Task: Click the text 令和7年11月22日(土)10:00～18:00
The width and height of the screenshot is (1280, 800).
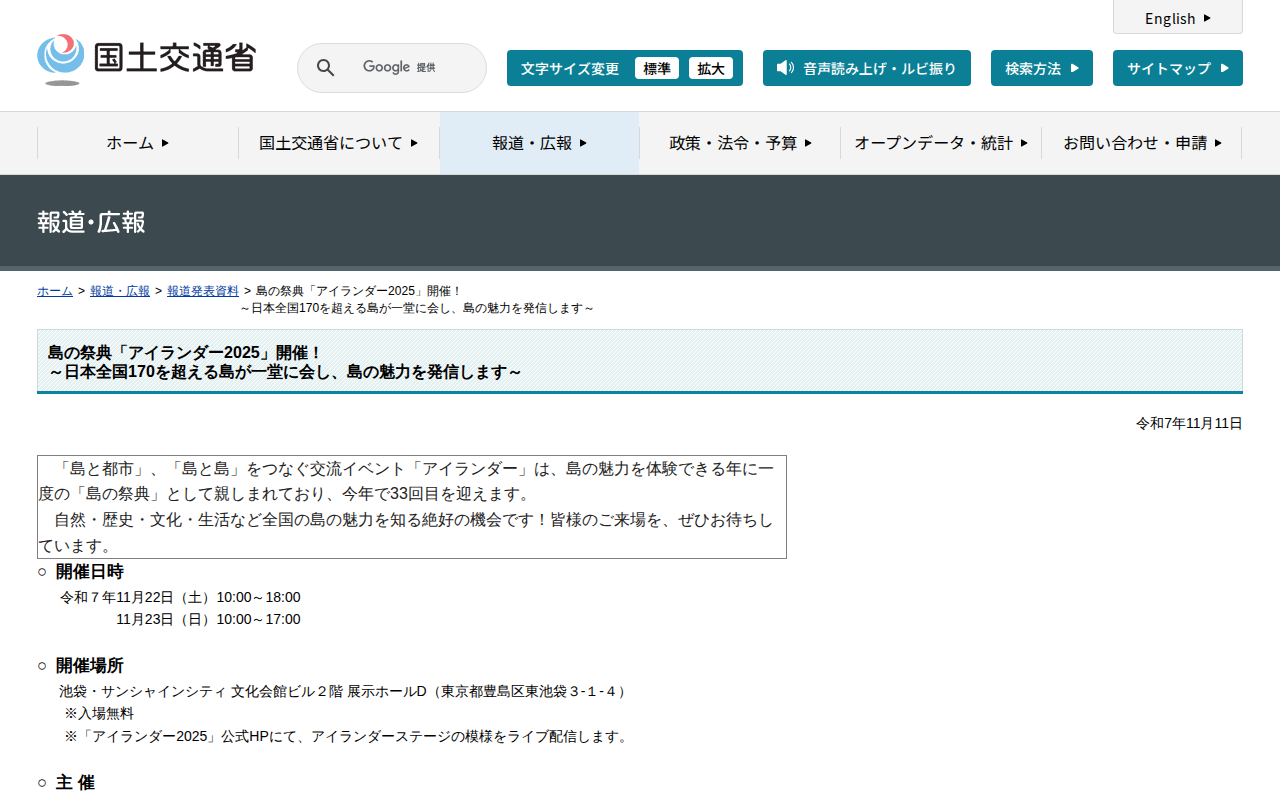Action: coord(180,597)
